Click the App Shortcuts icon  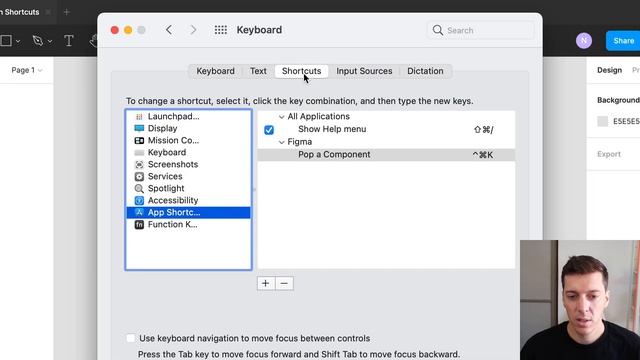tap(139, 212)
